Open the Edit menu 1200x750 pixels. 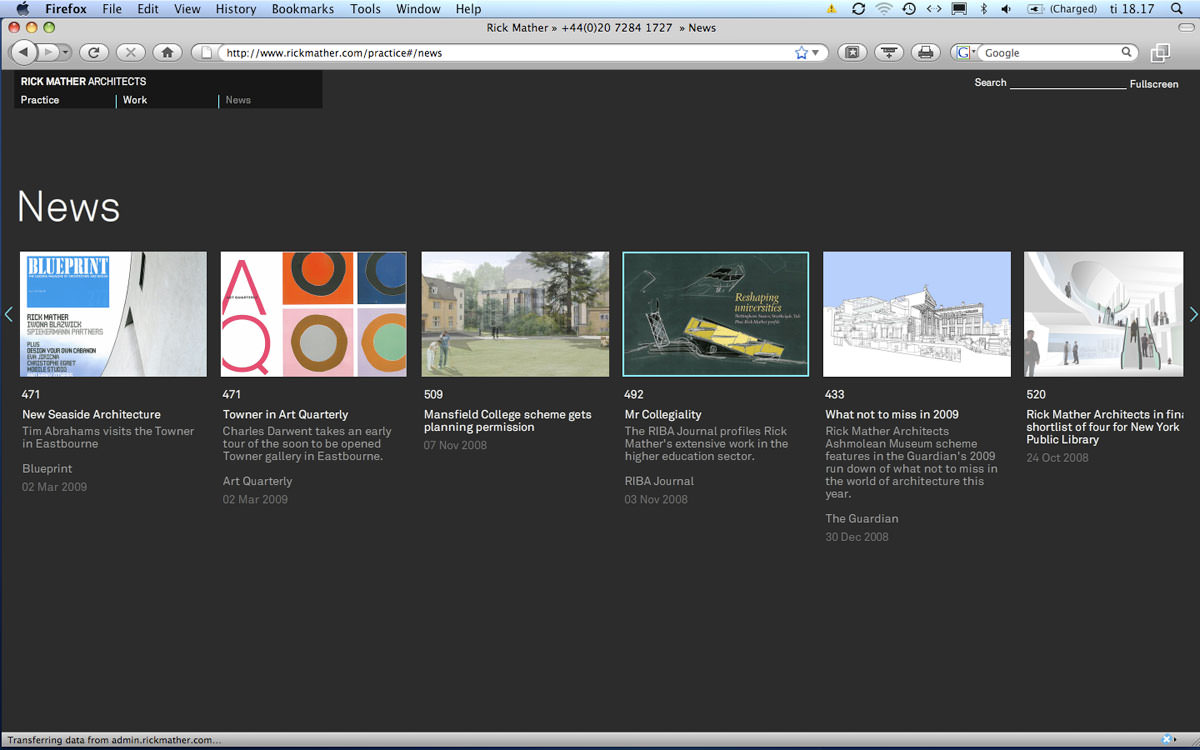[x=148, y=9]
